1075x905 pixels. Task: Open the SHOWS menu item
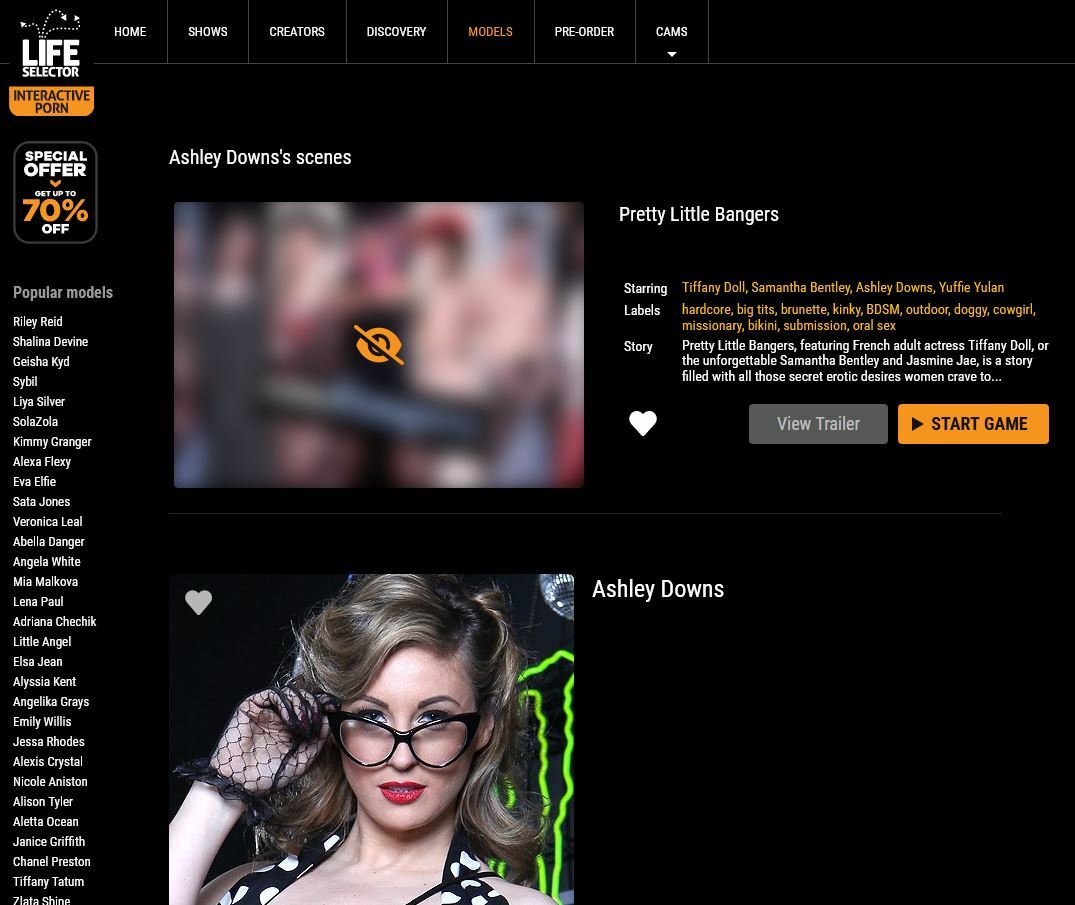point(208,32)
